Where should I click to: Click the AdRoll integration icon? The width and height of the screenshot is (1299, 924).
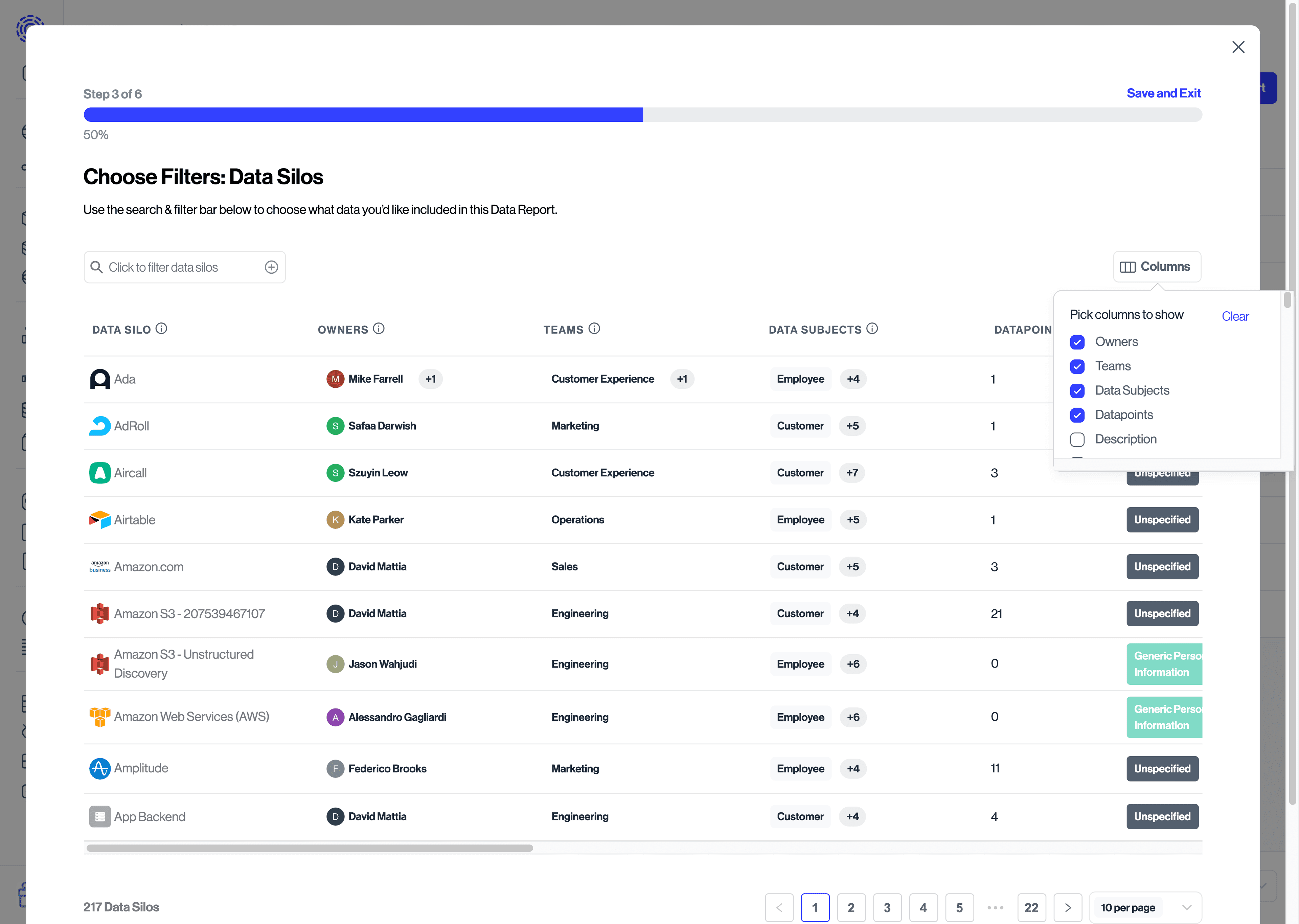[x=99, y=426]
